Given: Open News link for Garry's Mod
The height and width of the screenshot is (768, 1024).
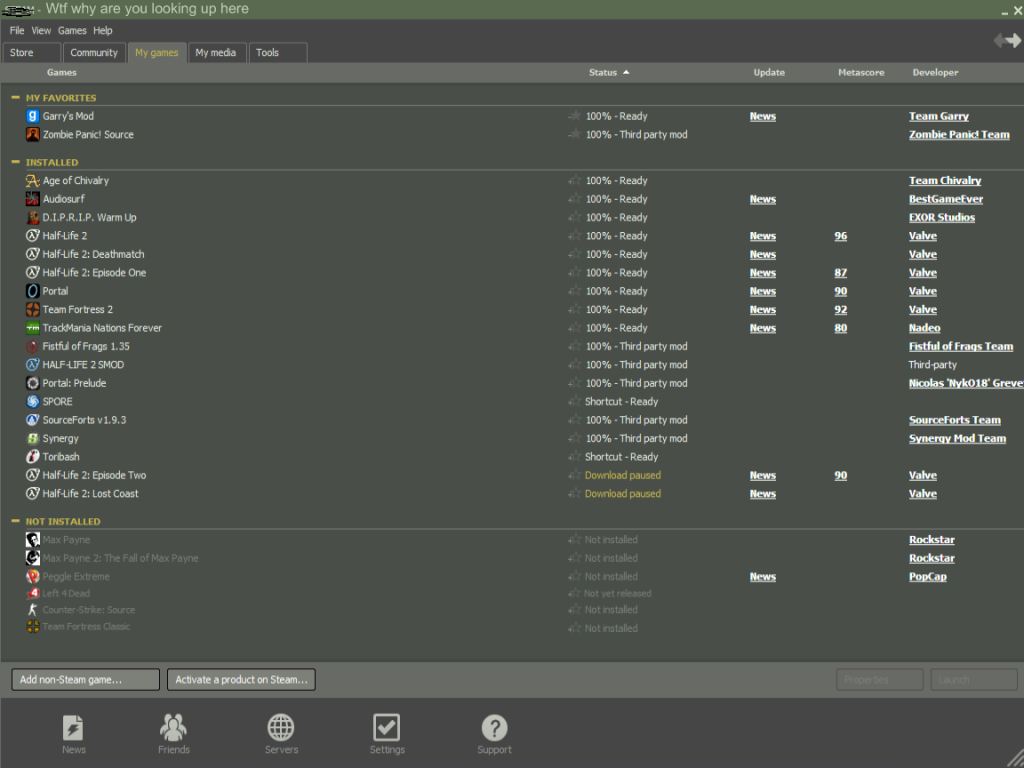Looking at the screenshot, I should point(763,116).
